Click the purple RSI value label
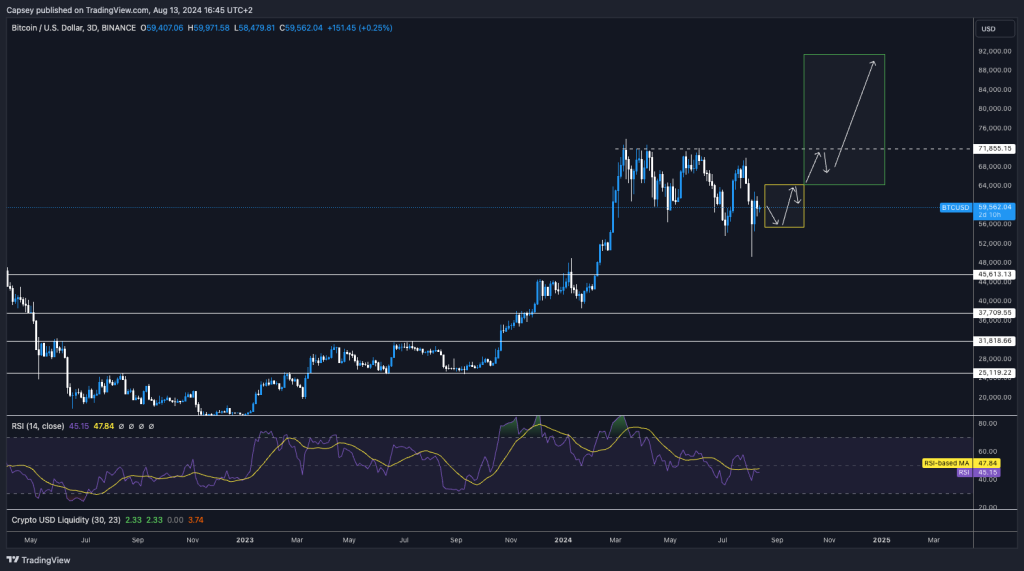Image resolution: width=1024 pixels, height=571 pixels. (963, 472)
